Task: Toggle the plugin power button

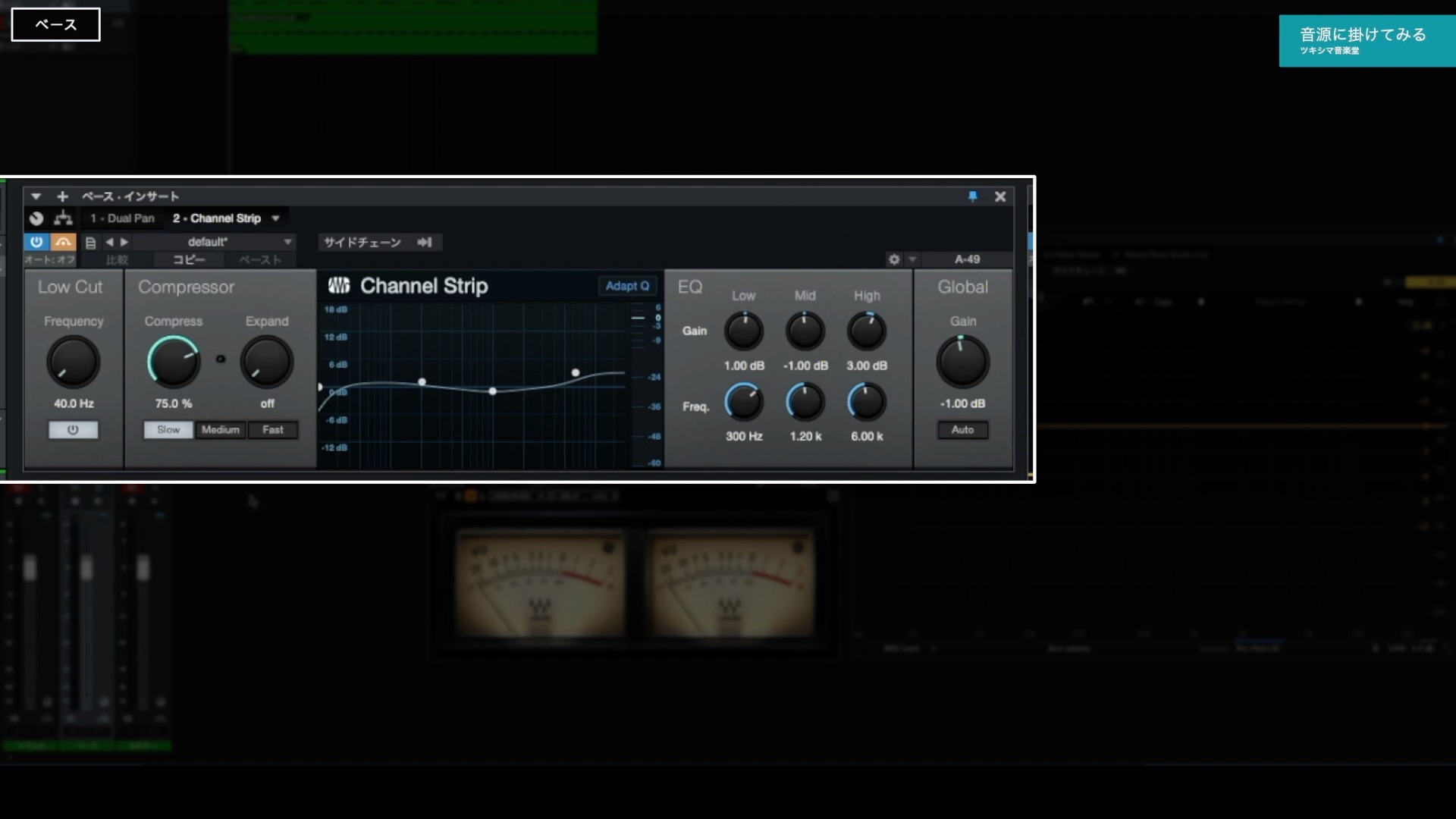Action: coord(36,242)
